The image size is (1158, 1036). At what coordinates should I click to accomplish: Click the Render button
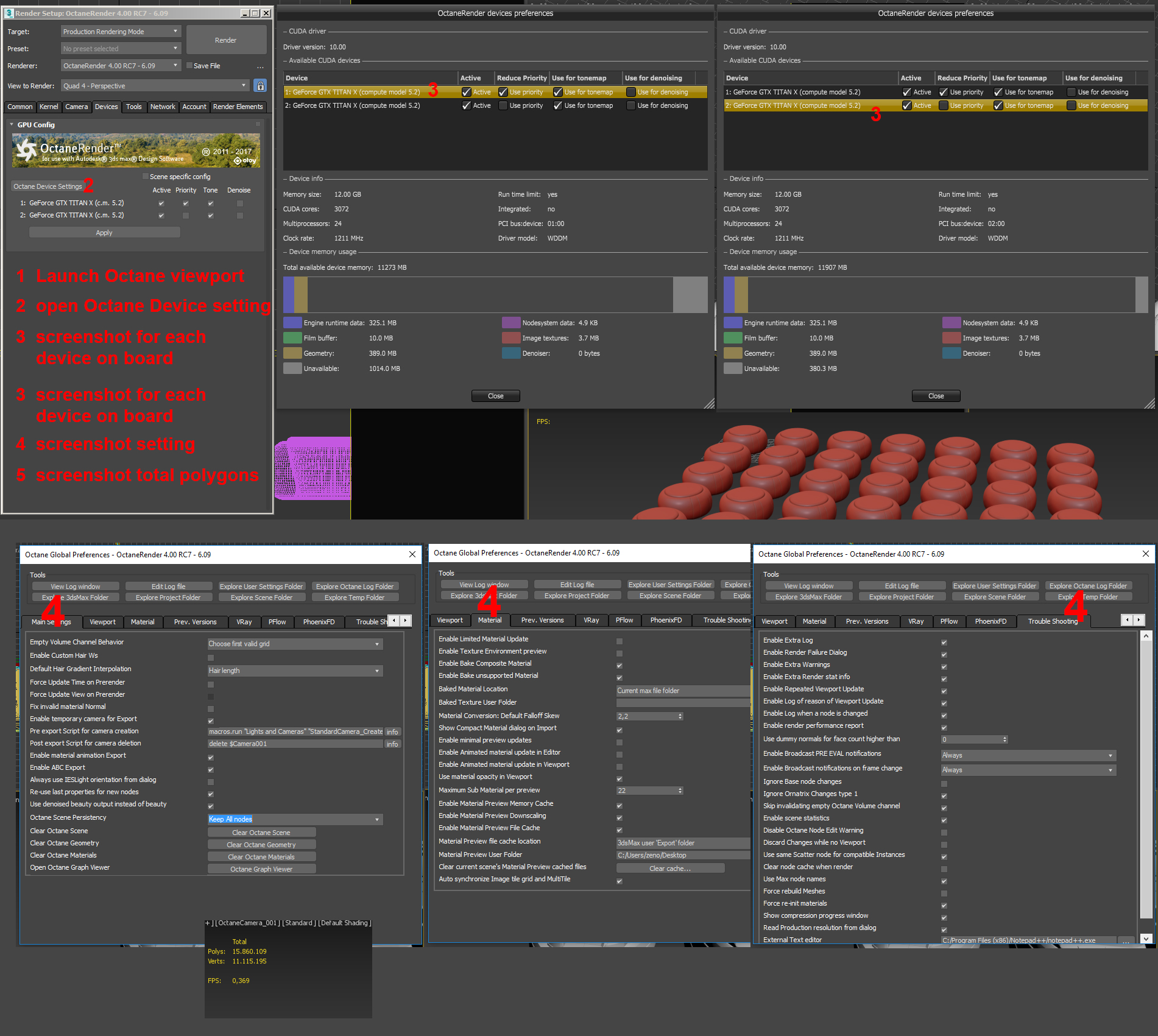point(226,40)
